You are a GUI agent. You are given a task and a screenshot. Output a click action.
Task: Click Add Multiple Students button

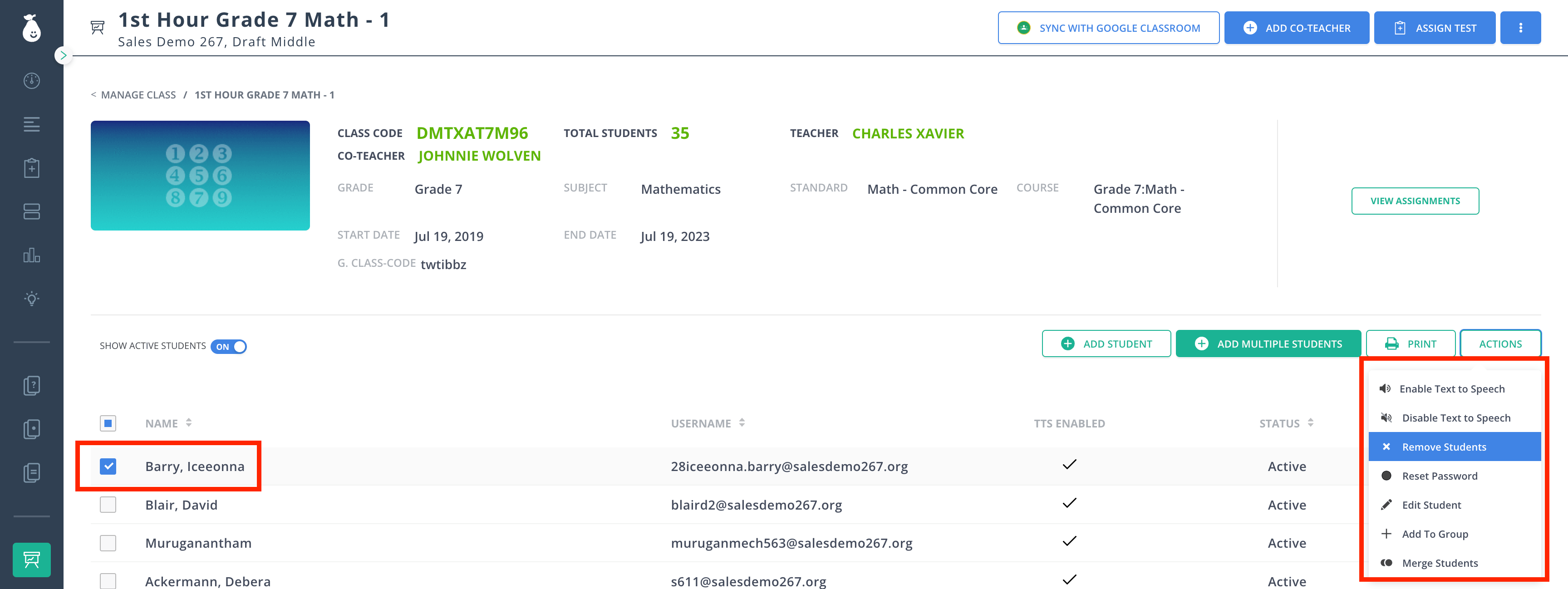(1268, 344)
